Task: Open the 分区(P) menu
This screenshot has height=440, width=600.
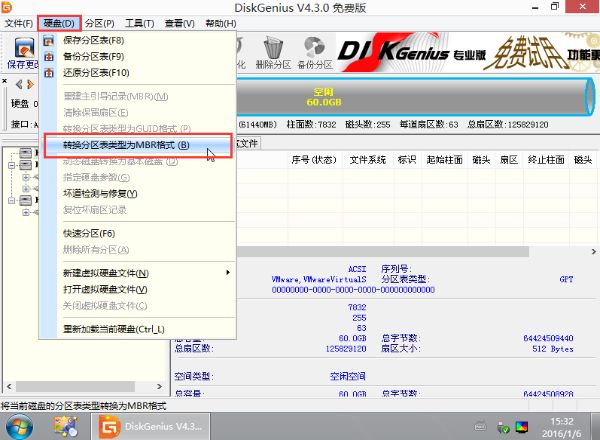Action: tap(99, 23)
